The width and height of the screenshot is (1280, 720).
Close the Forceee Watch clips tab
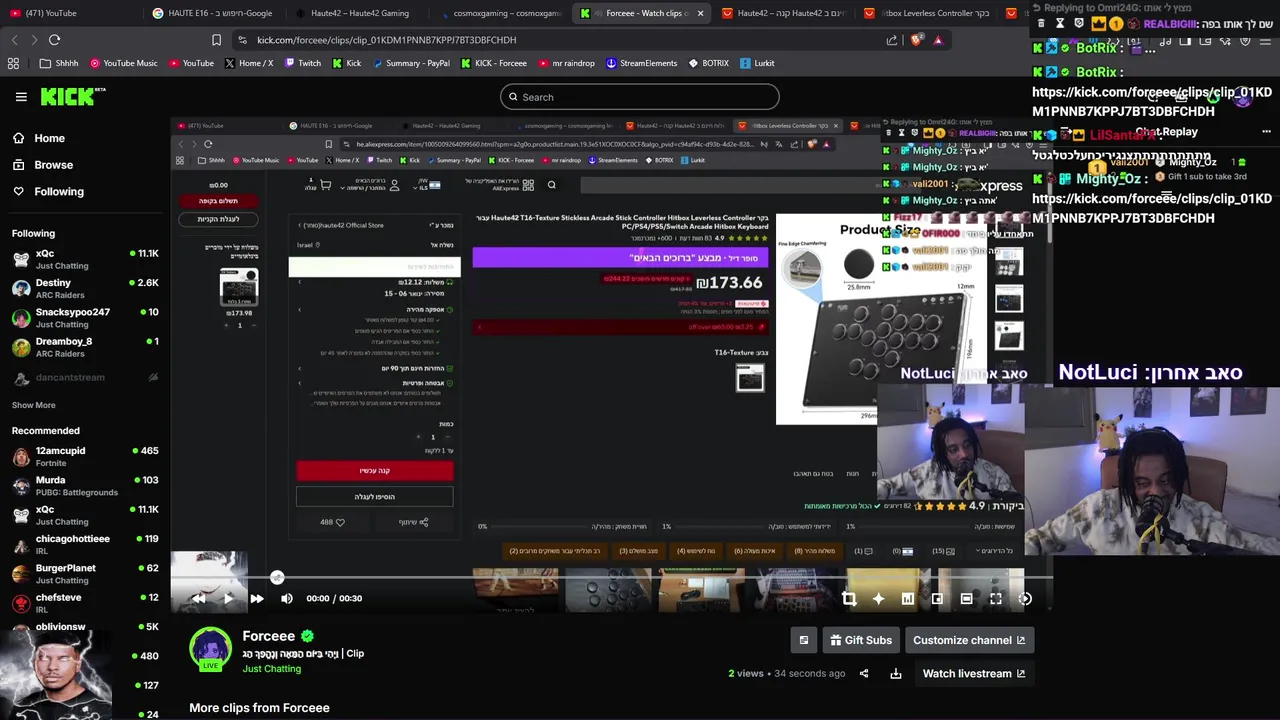(700, 13)
